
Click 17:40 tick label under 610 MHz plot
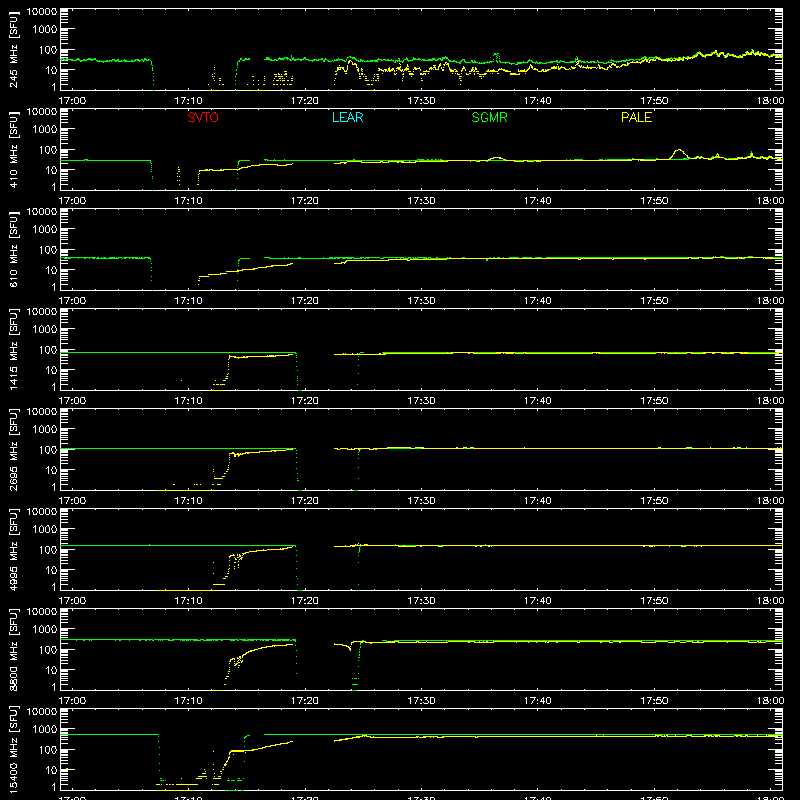click(538, 301)
